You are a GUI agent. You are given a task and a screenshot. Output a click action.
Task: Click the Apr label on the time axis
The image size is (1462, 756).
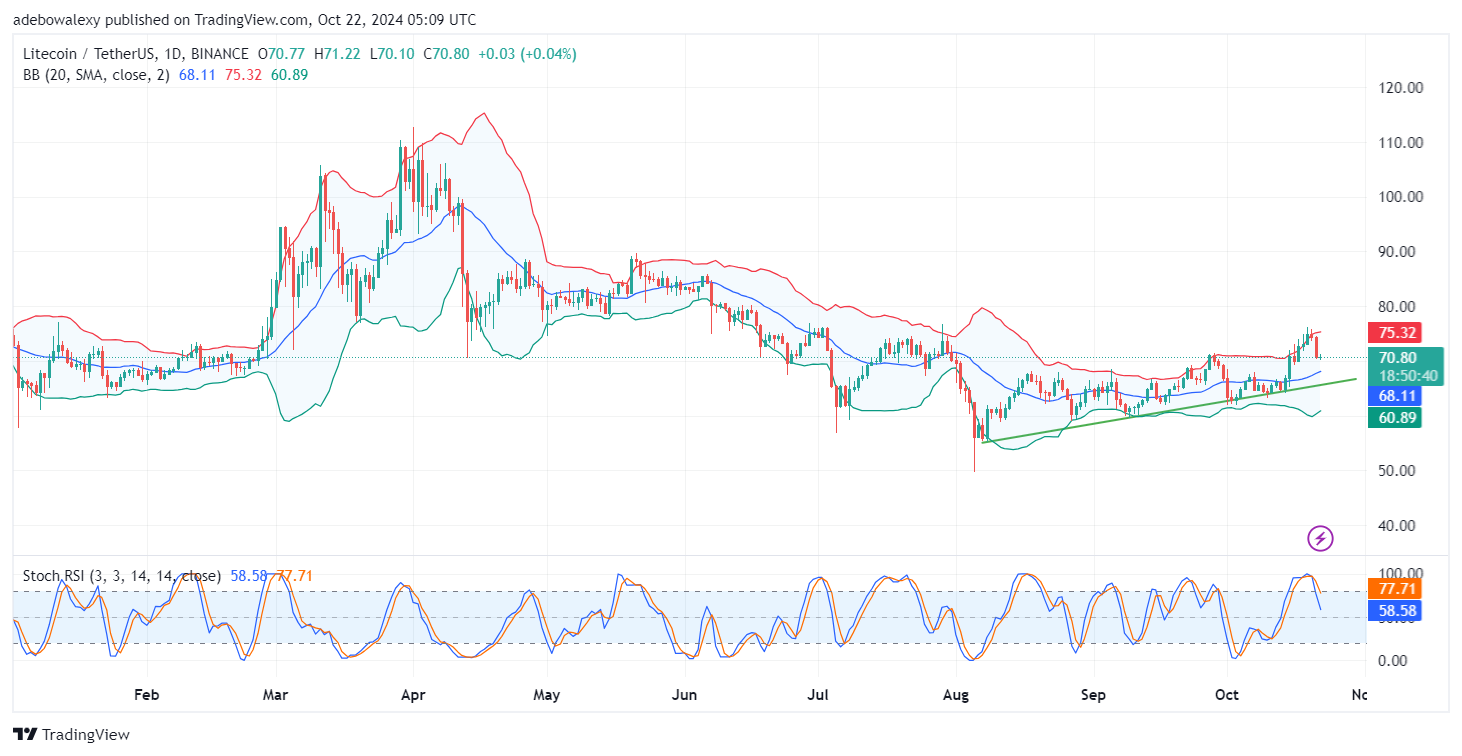[412, 694]
